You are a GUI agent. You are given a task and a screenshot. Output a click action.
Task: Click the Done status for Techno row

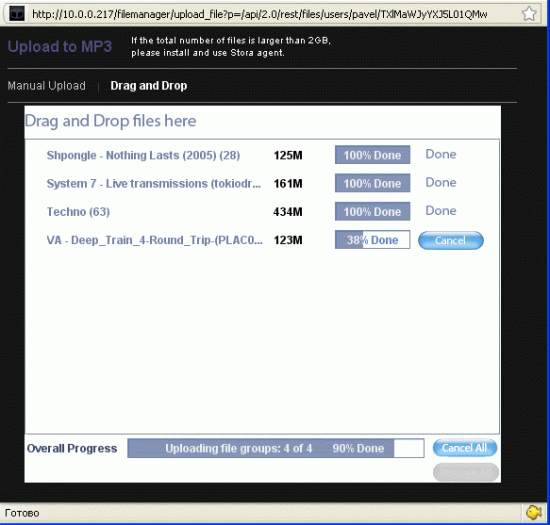coord(441,211)
